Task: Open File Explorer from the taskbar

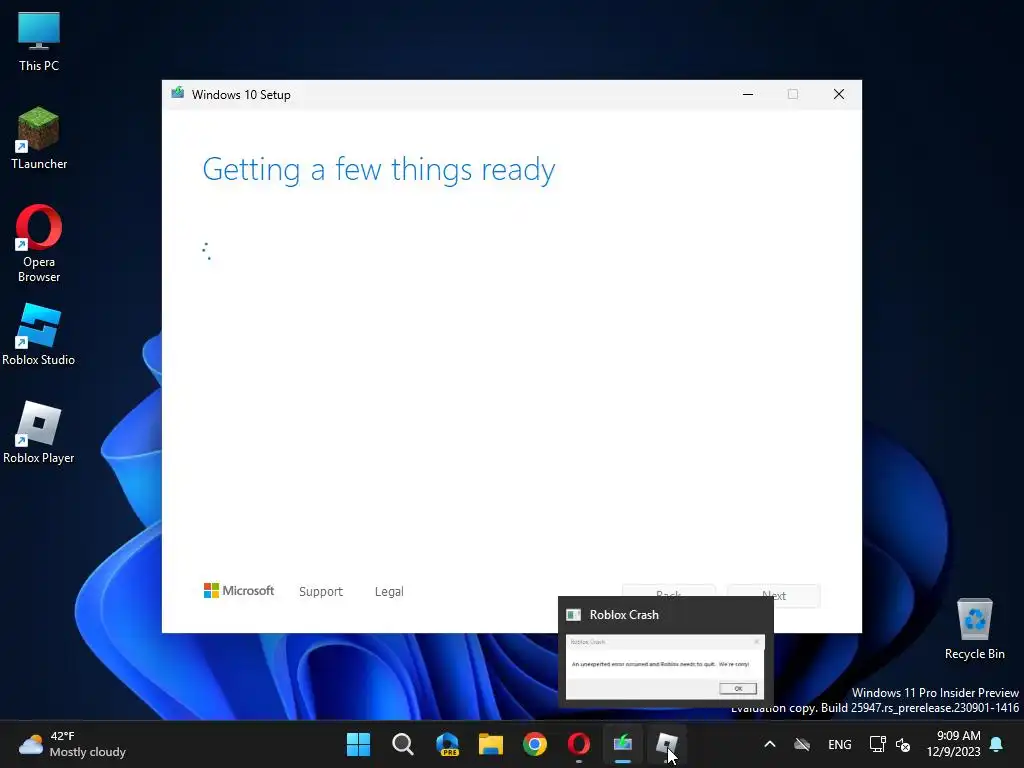Action: [x=490, y=744]
